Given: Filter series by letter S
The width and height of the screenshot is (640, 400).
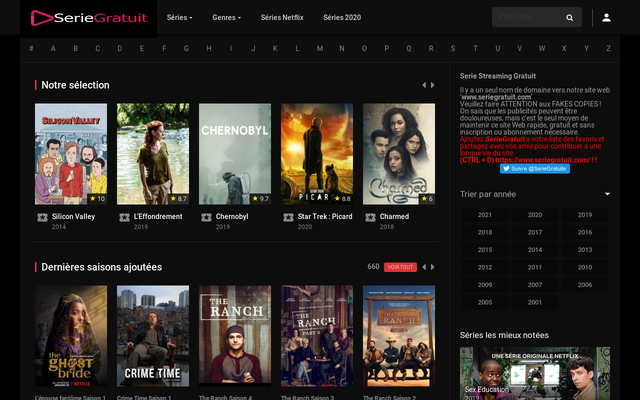Looking at the screenshot, I should coord(453,49).
